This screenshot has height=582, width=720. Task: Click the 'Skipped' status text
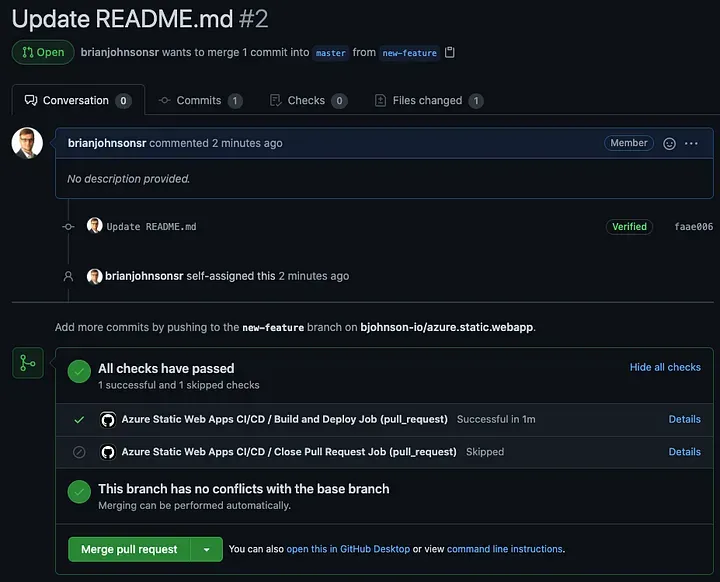[485, 452]
